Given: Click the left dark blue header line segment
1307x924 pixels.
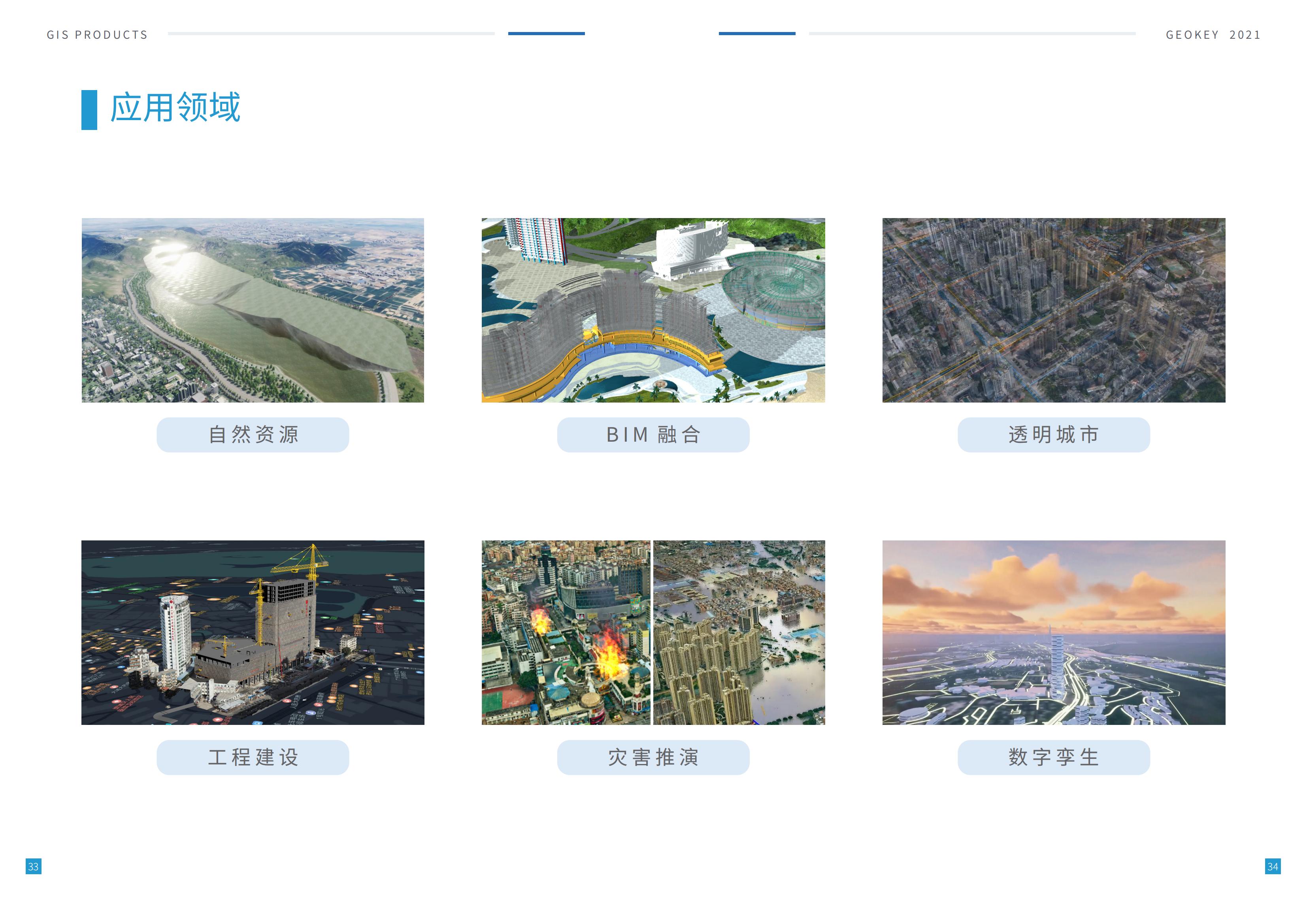Looking at the screenshot, I should [x=547, y=34].
